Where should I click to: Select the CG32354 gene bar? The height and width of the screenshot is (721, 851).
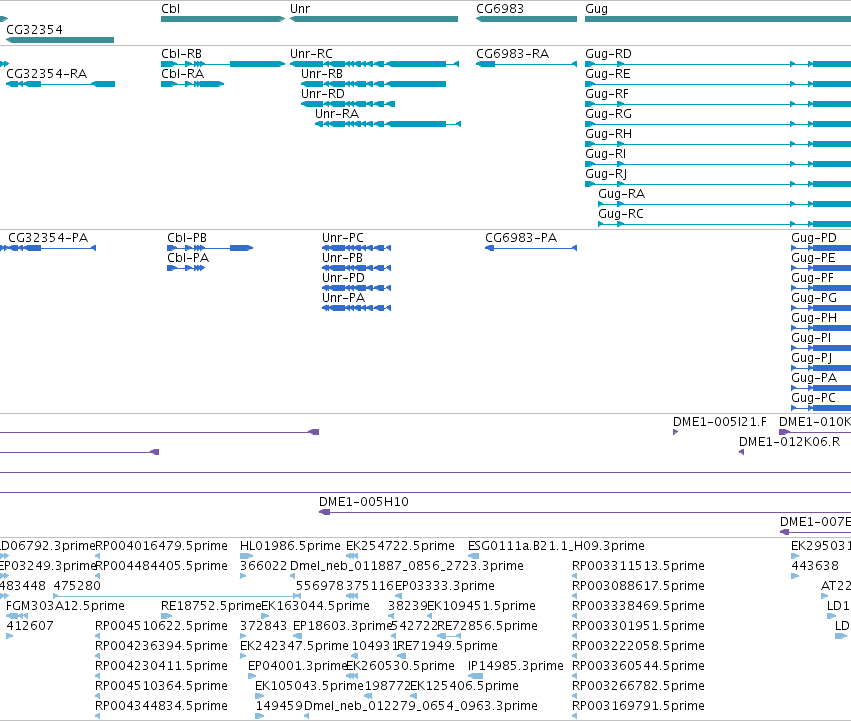point(60,40)
